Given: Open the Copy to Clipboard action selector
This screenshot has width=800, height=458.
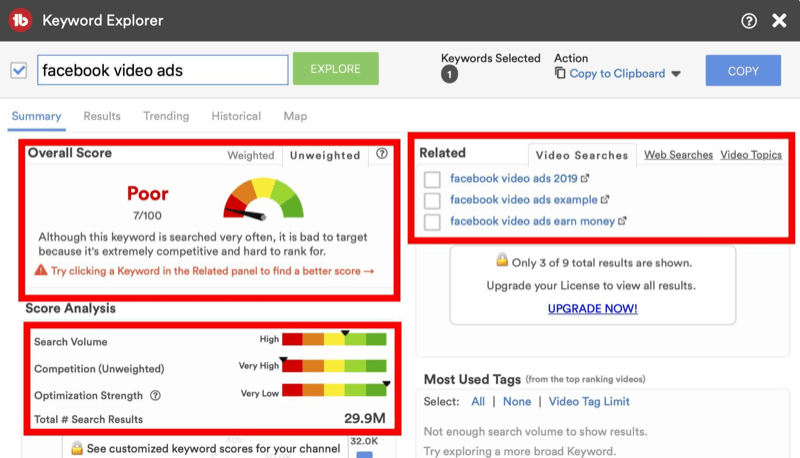Looking at the screenshot, I should 618,73.
